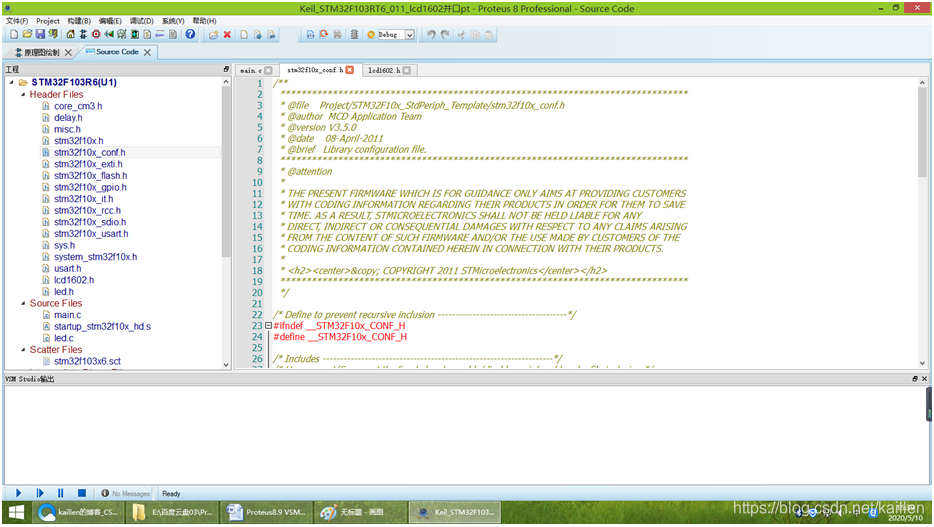The image size is (934, 527).
Task: Click the open-folder icon in the firmware toolbar
Action: point(213,35)
